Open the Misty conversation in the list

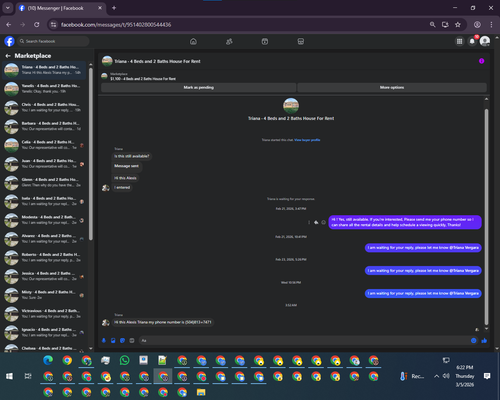tap(44, 295)
